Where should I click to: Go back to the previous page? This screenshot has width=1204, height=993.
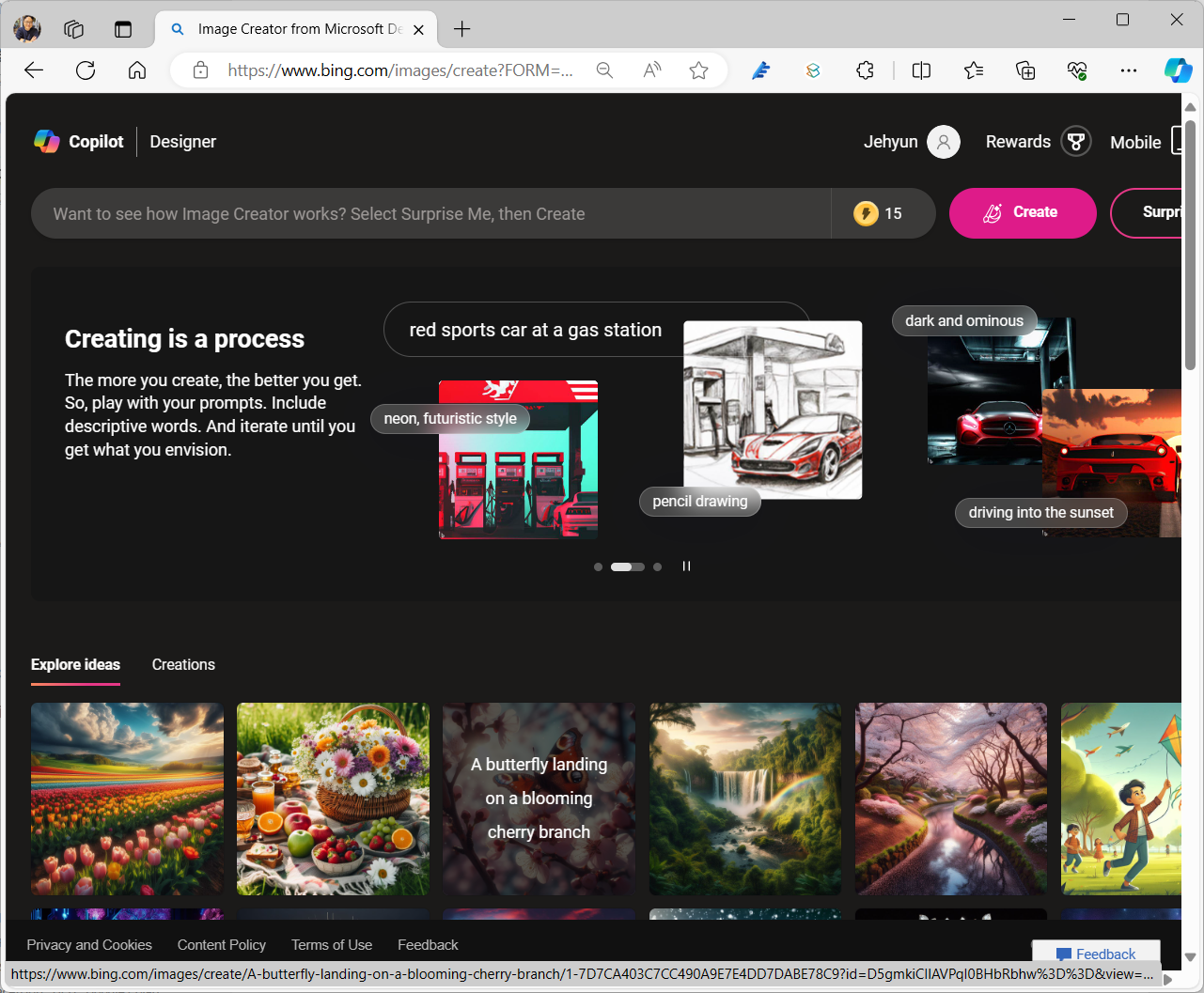34,70
